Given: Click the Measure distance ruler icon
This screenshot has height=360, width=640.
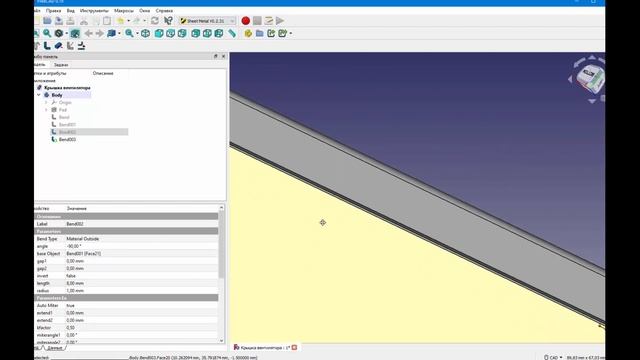Looking at the screenshot, I should point(232,33).
